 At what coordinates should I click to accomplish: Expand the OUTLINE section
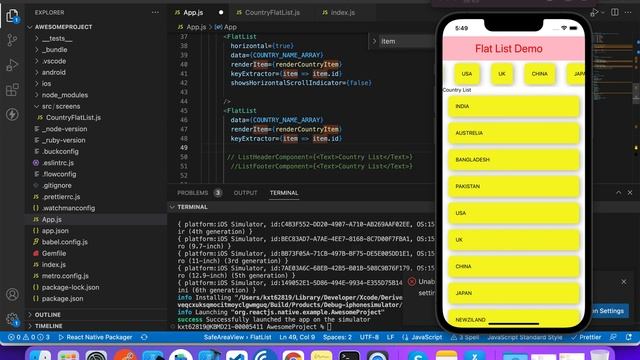pos(47,315)
